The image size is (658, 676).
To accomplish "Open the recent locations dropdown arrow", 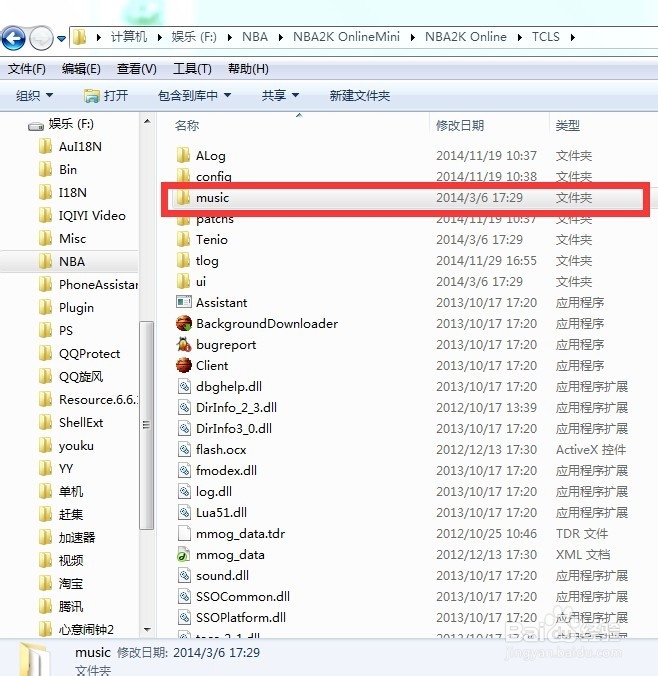I will pos(62,39).
